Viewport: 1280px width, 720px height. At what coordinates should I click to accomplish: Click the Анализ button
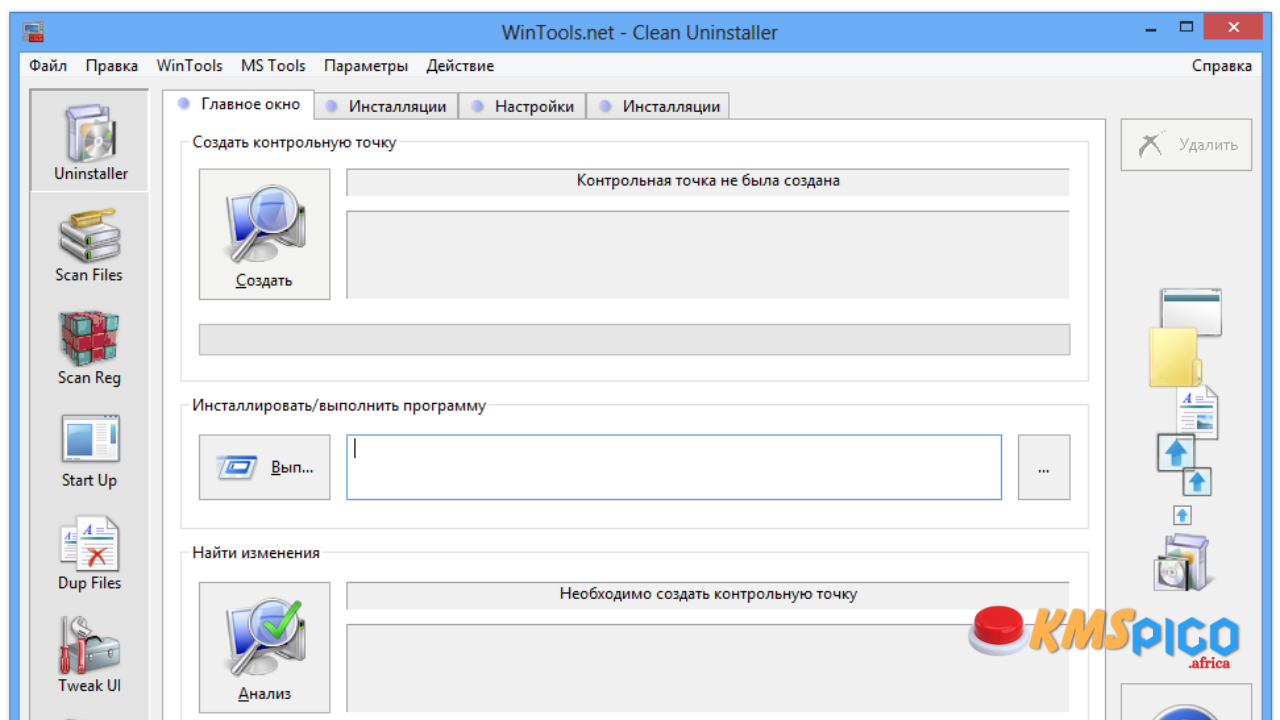(x=264, y=647)
